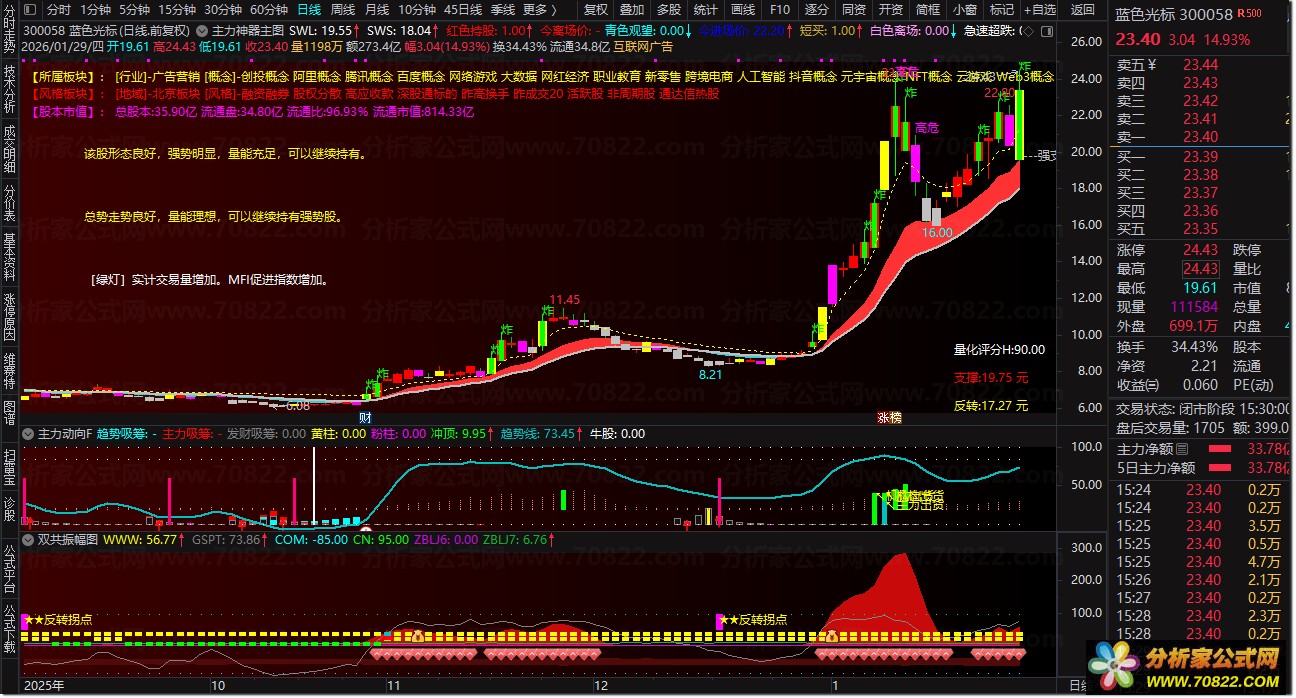Screen dimensions: 1296x698
Task: Open settings gear of 主力动向F panel
Action: [x=29, y=434]
